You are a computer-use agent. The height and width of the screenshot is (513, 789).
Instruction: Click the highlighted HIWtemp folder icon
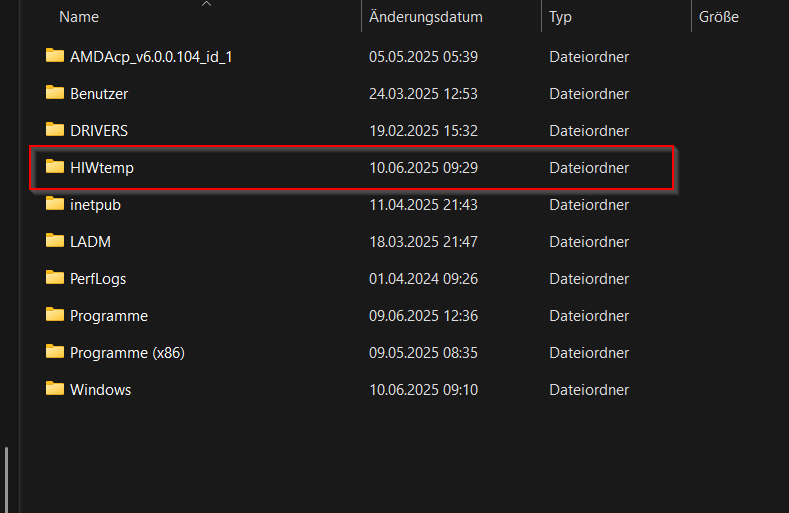[x=54, y=167]
